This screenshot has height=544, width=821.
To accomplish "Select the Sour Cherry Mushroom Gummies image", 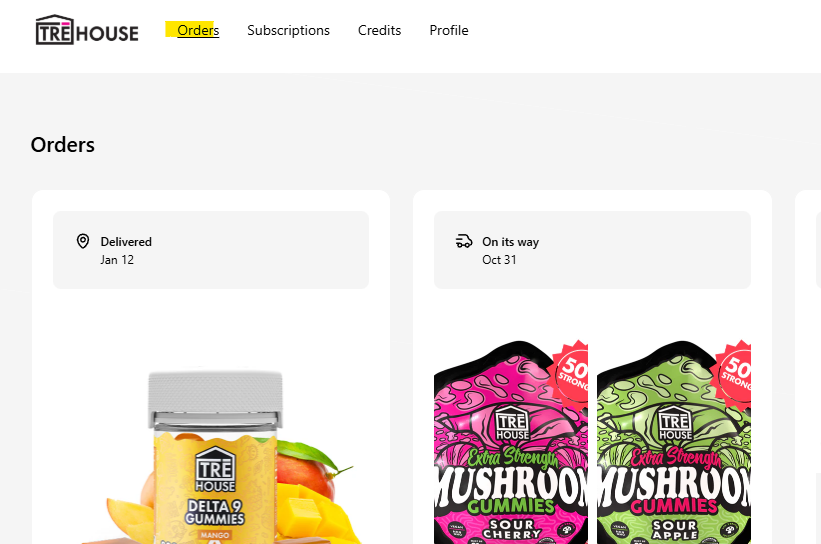I will pyautogui.click(x=511, y=441).
